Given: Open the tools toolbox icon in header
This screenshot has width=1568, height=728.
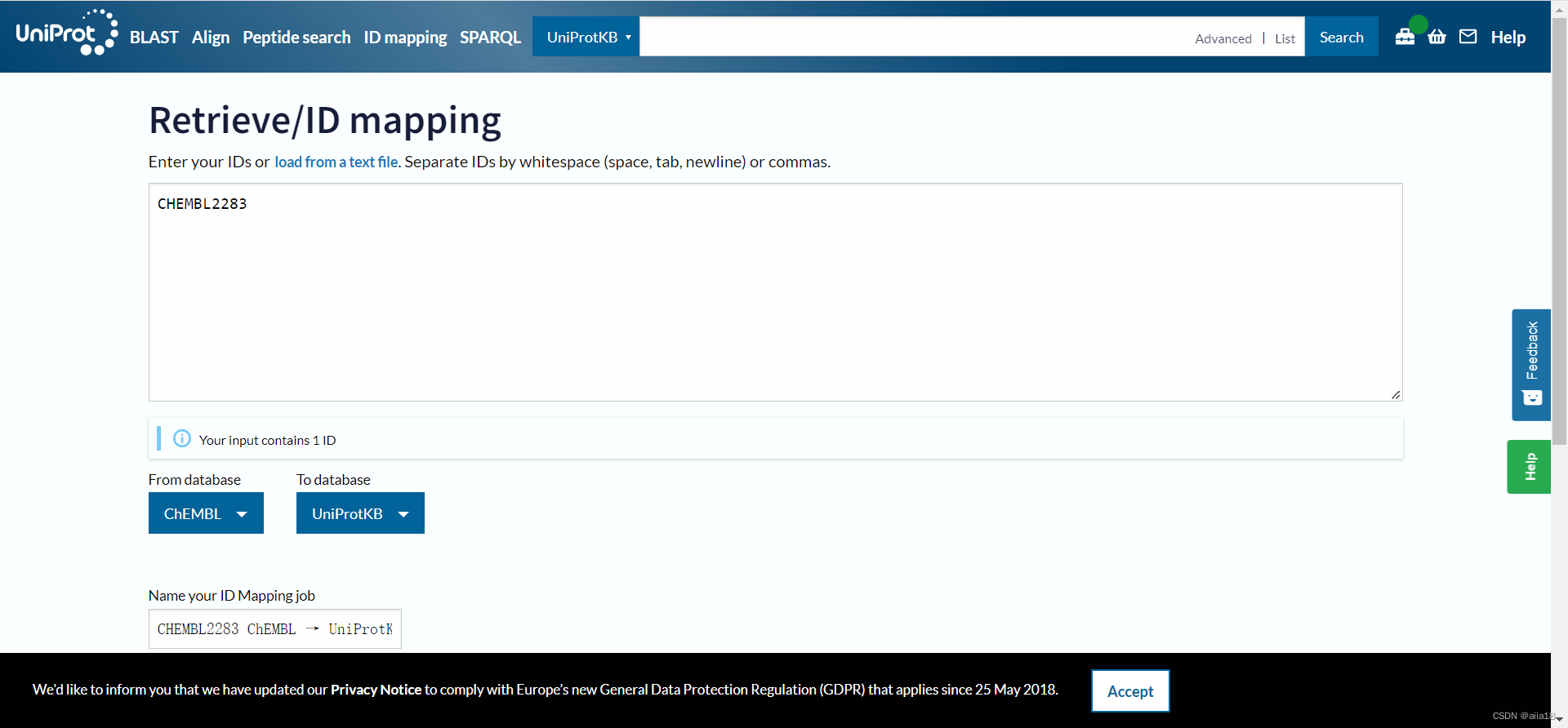Looking at the screenshot, I should [x=1405, y=37].
